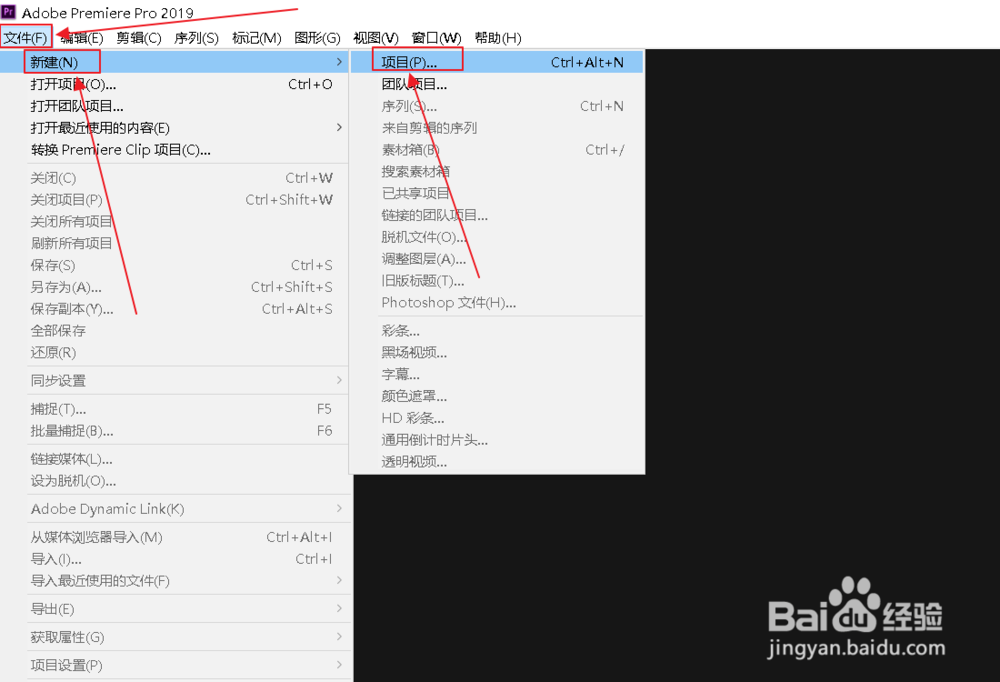Click 关闭项目(P) menu entry
1000x682 pixels.
click(175, 200)
